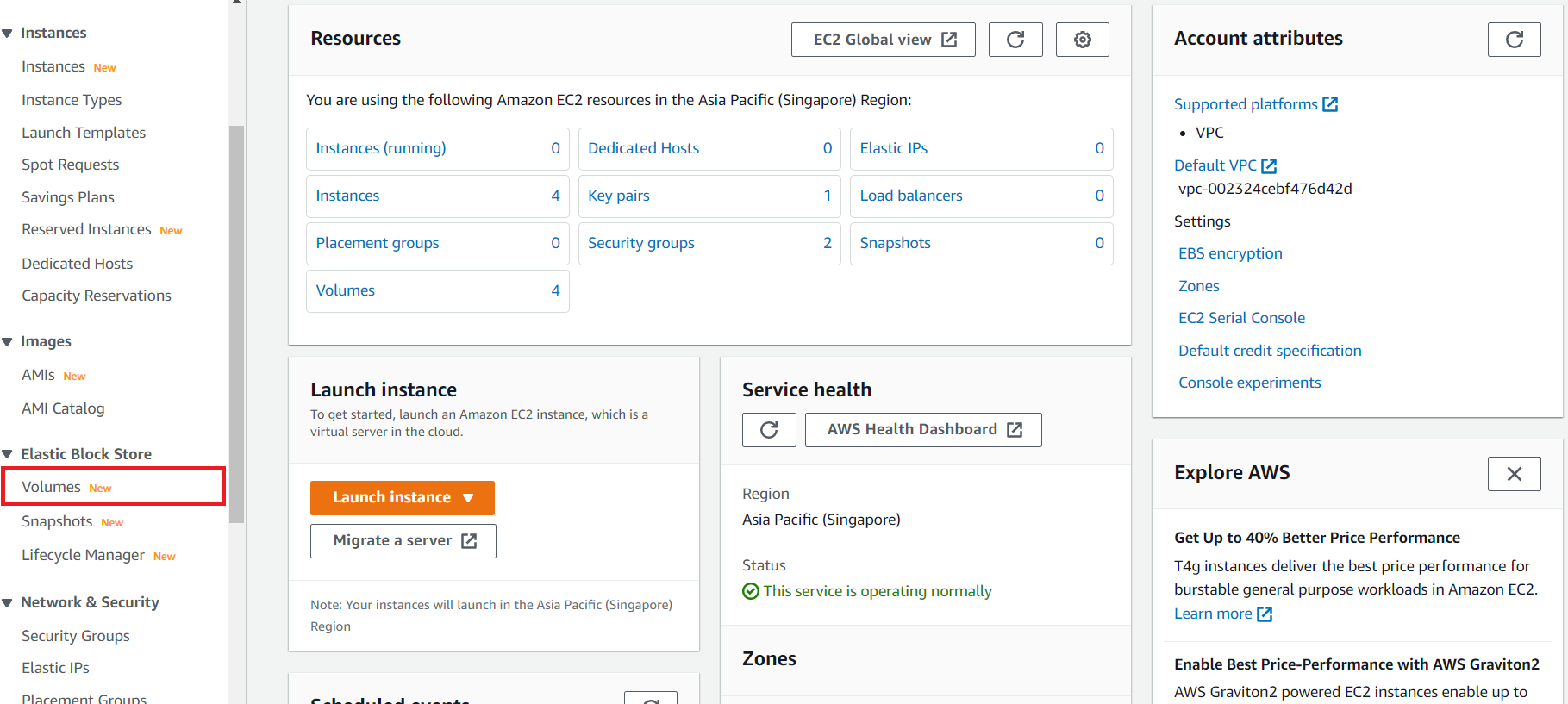Open AMI Catalog
1568x704 pixels.
[x=63, y=408]
